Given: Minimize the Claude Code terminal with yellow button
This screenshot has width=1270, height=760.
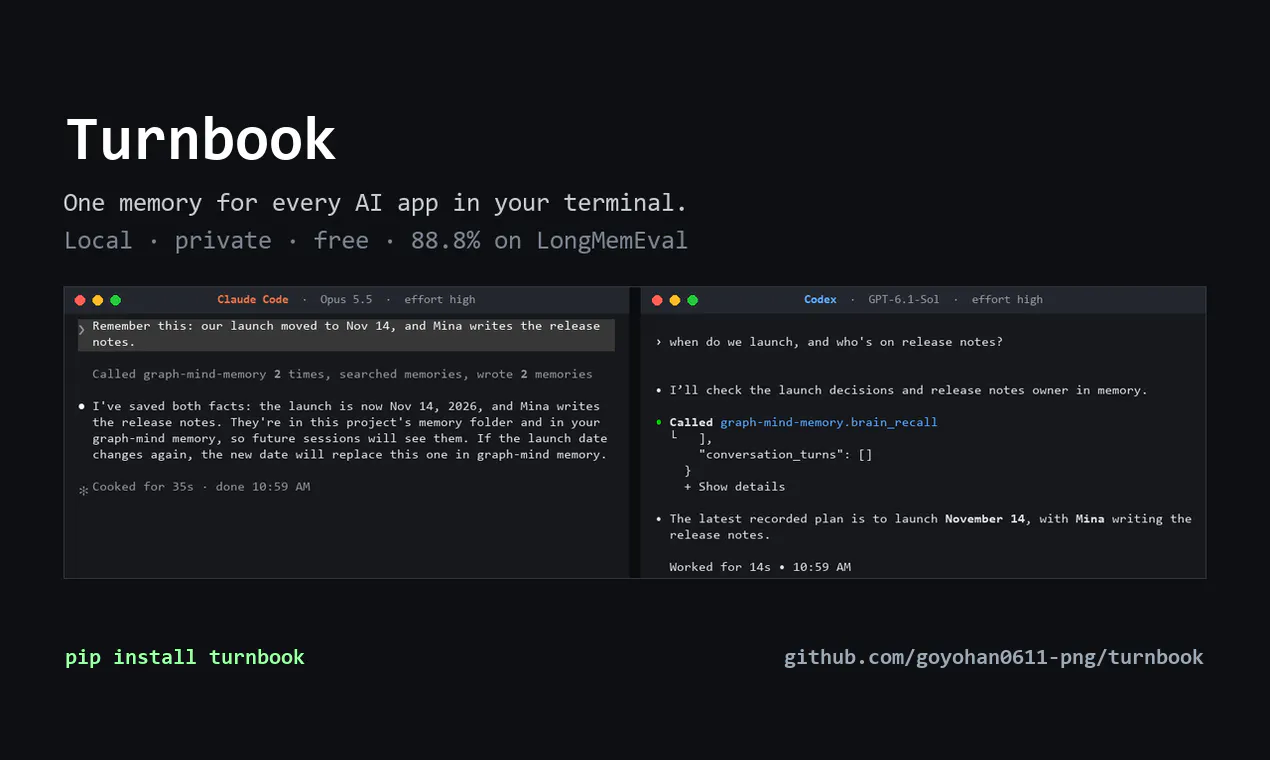Looking at the screenshot, I should pos(97,300).
